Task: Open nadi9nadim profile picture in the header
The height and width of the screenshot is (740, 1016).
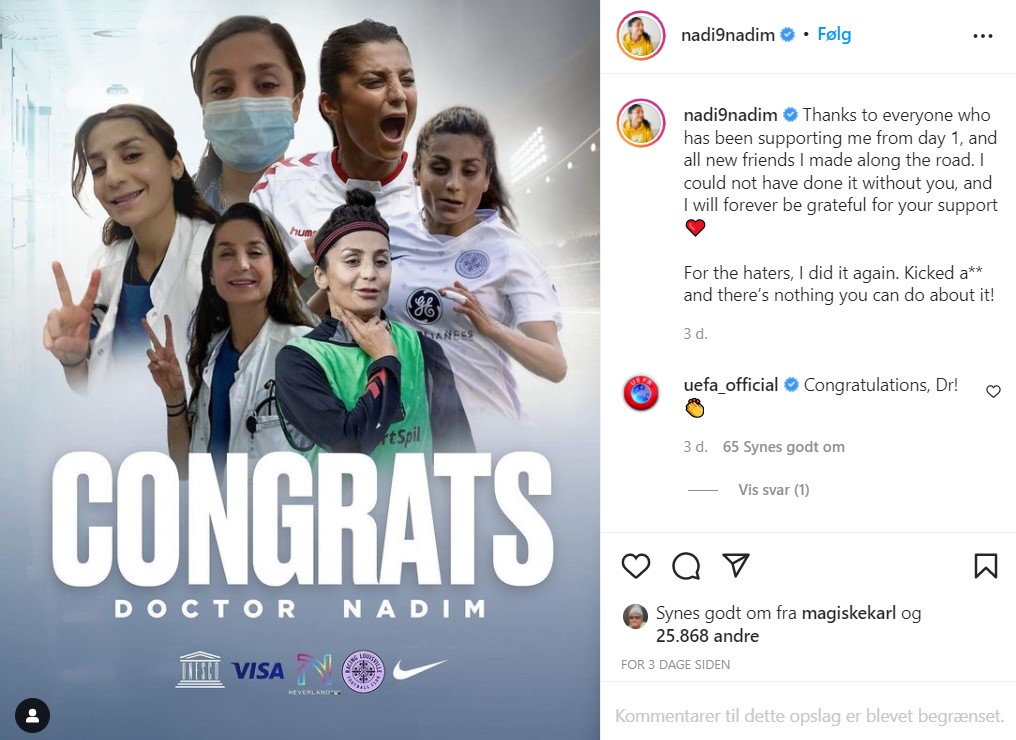Action: (641, 36)
